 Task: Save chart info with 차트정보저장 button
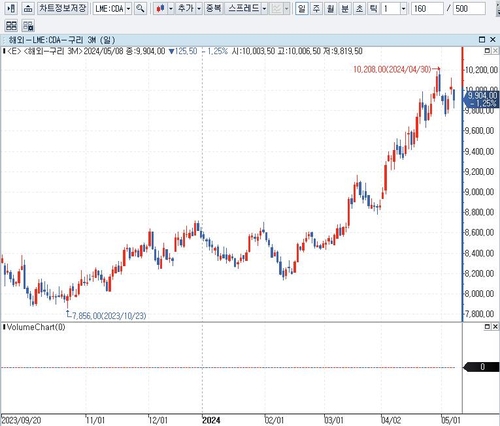click(x=63, y=8)
